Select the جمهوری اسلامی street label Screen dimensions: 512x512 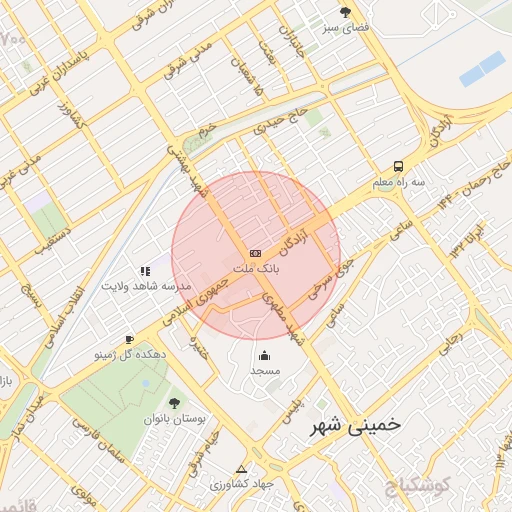click(x=196, y=302)
